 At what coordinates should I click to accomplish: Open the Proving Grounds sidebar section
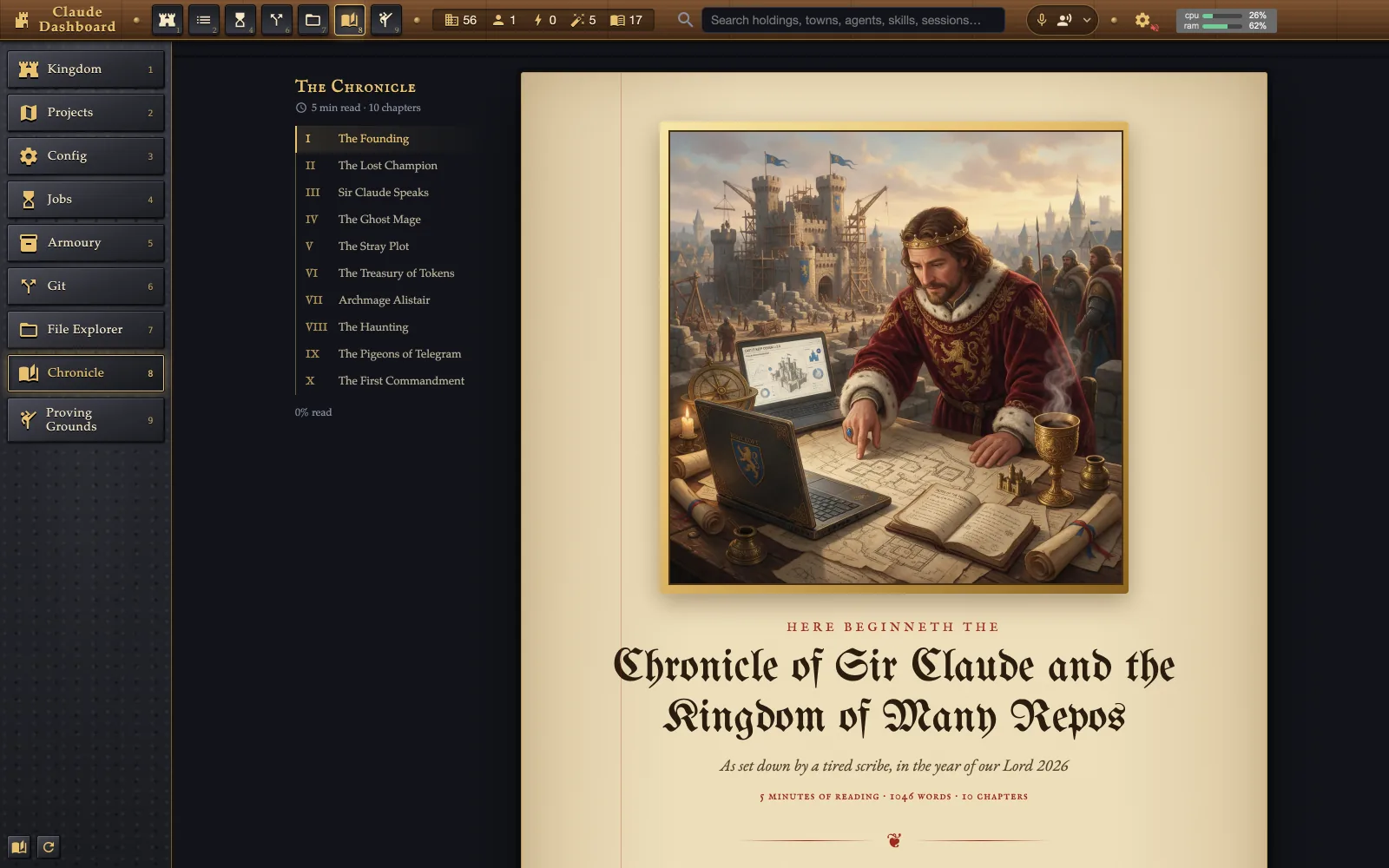pyautogui.click(x=86, y=420)
